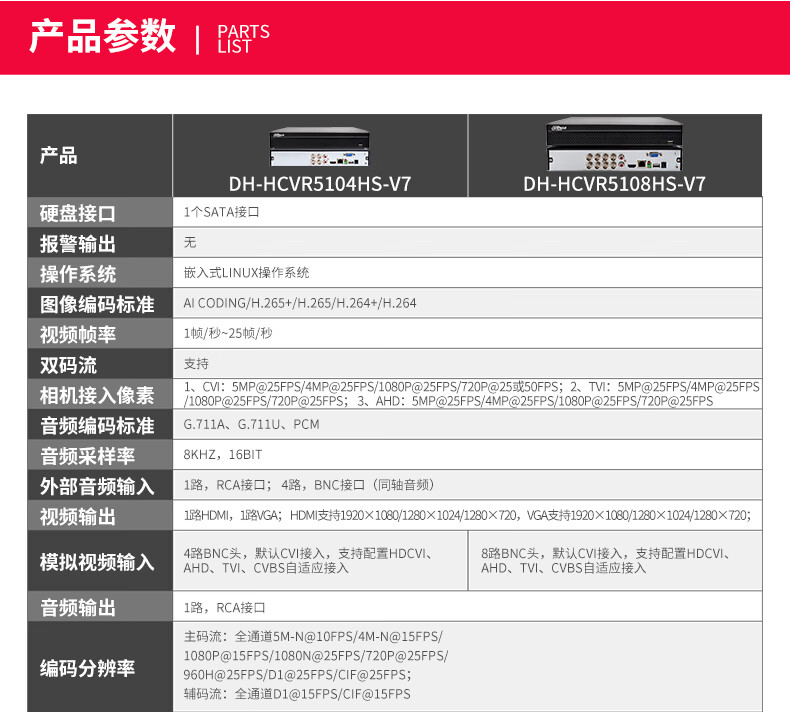This screenshot has width=790, height=712.
Task: Click the 音频输出 row label
Action: click(78, 607)
